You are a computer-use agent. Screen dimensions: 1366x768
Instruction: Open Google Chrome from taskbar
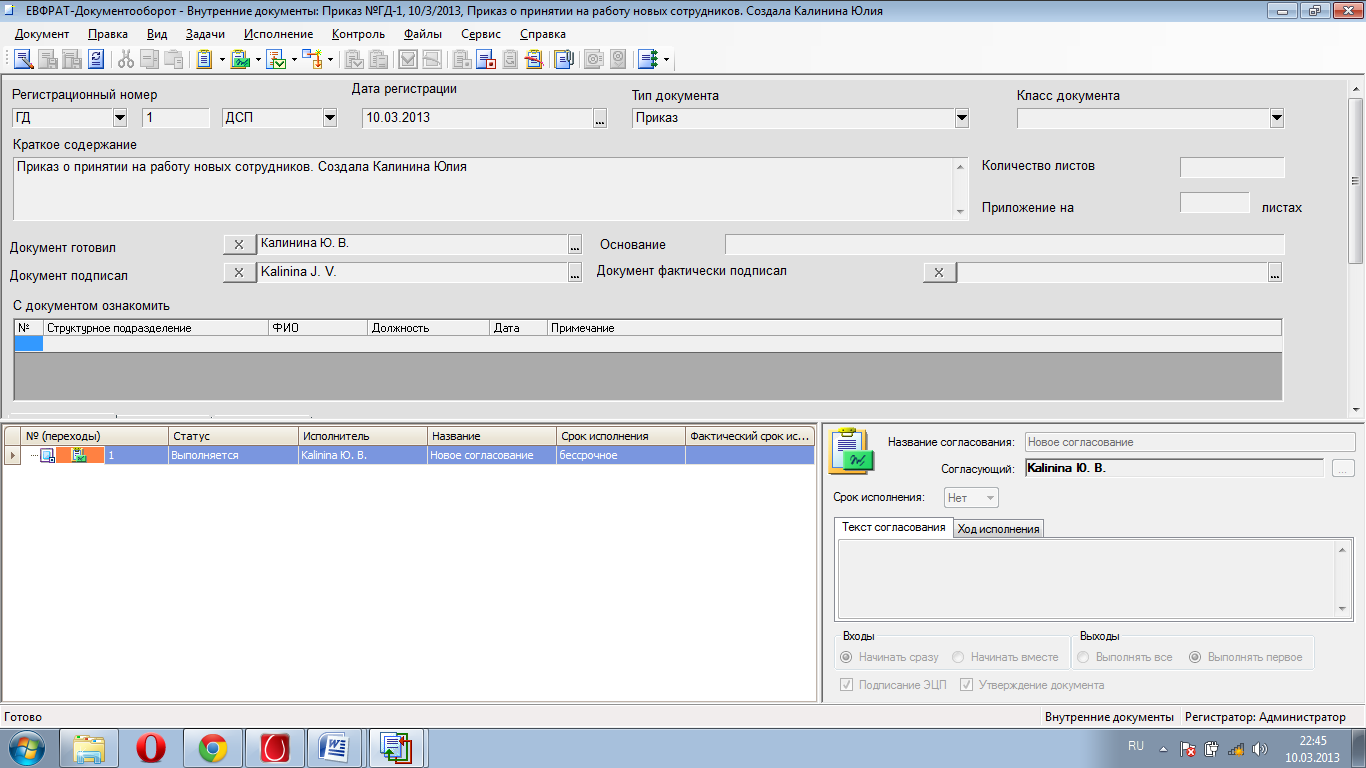point(213,747)
